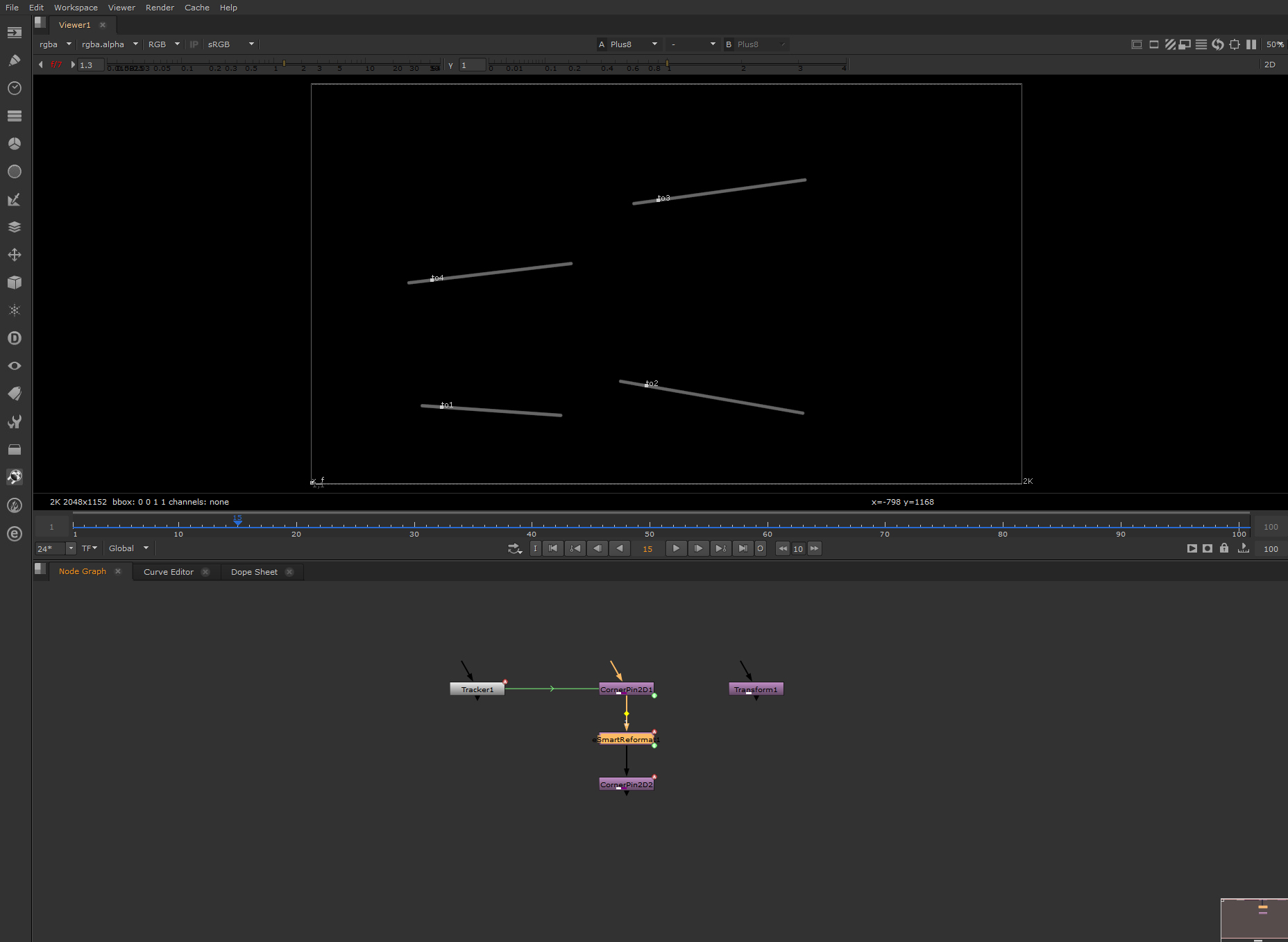The image size is (1288, 942).
Task: Toggle the IP input process button
Action: (x=194, y=44)
